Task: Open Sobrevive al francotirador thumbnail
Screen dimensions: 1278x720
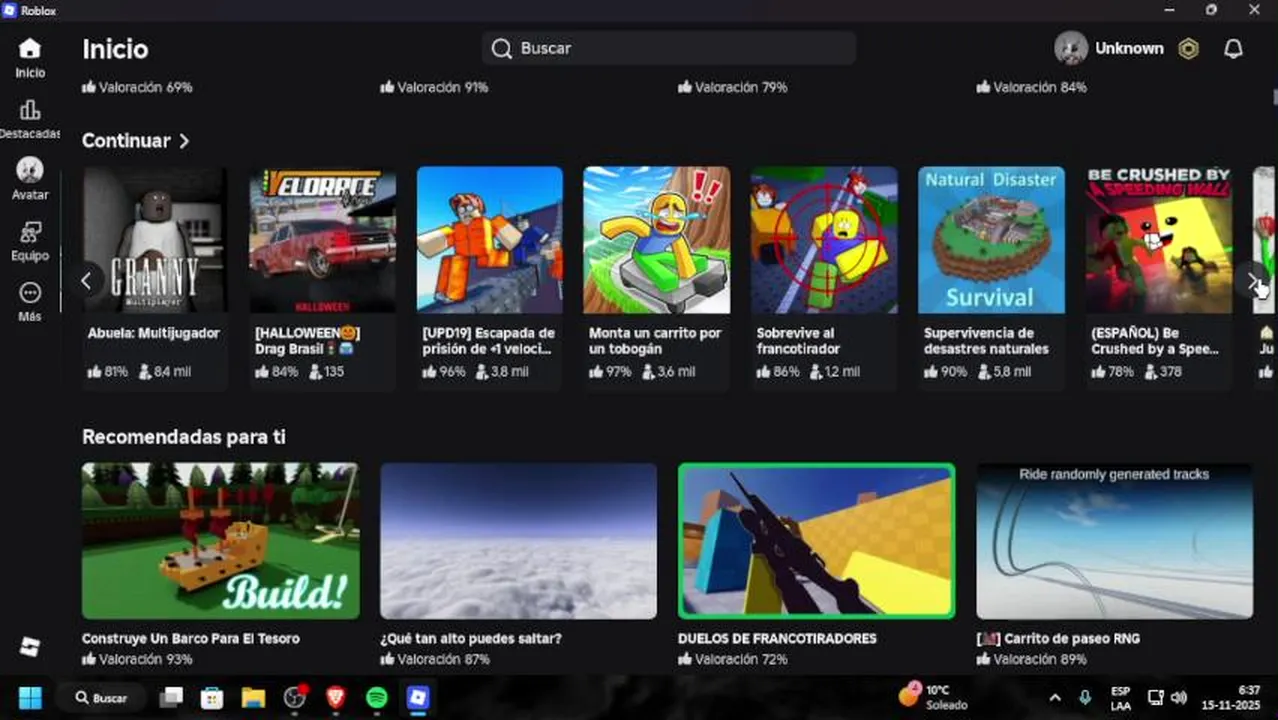Action: click(x=824, y=240)
